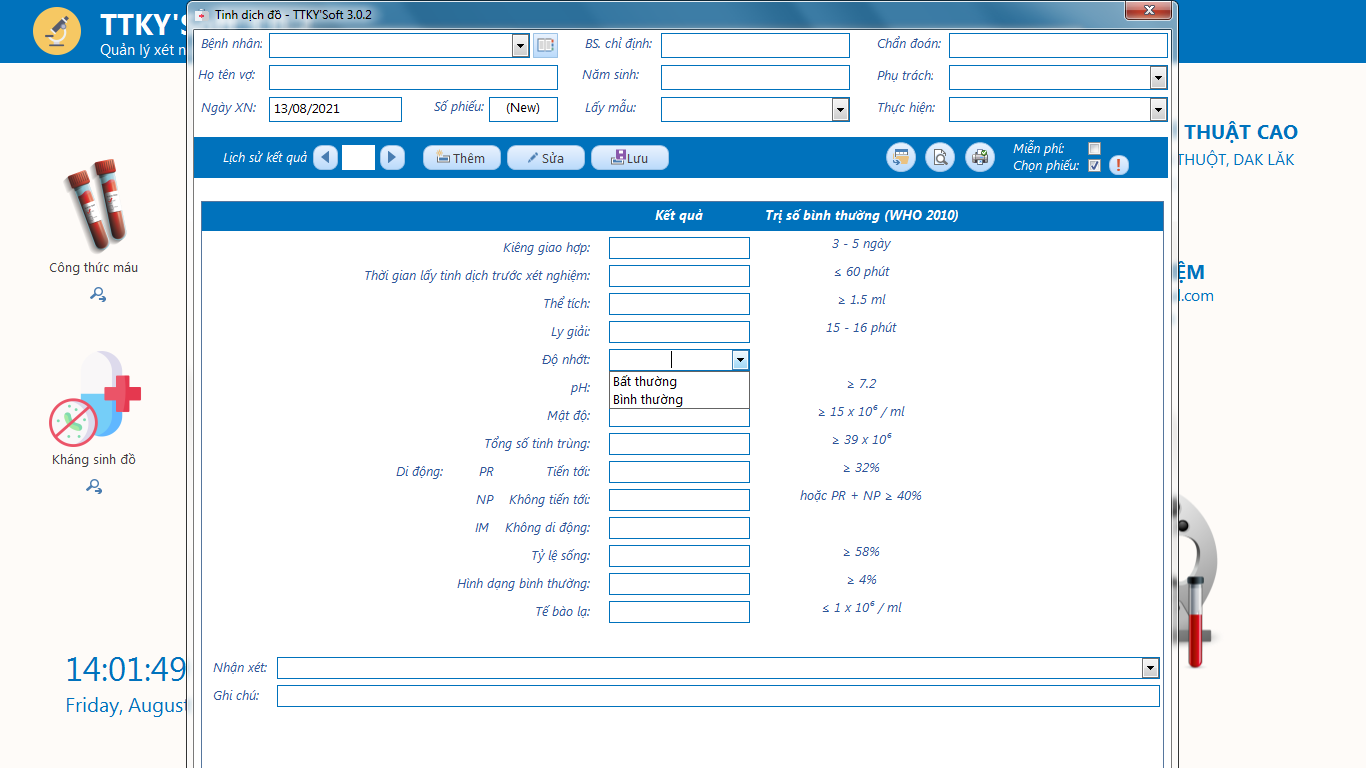Open Công thức máu blood tubes icon

[x=93, y=203]
